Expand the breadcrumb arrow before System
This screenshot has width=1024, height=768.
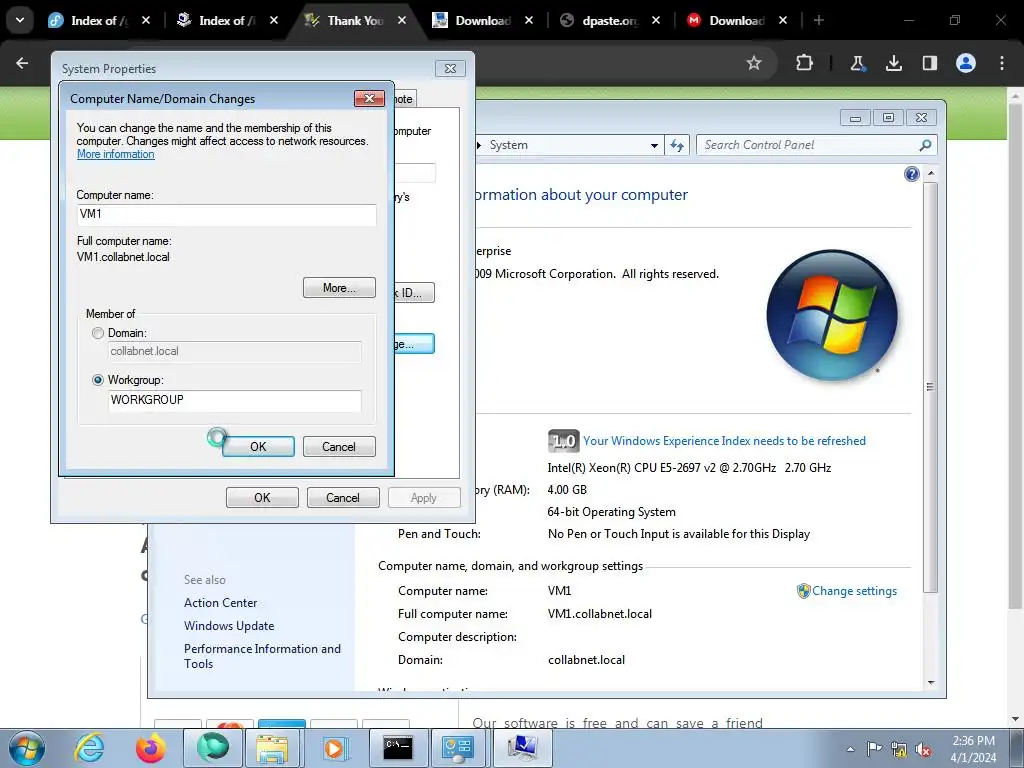480,145
